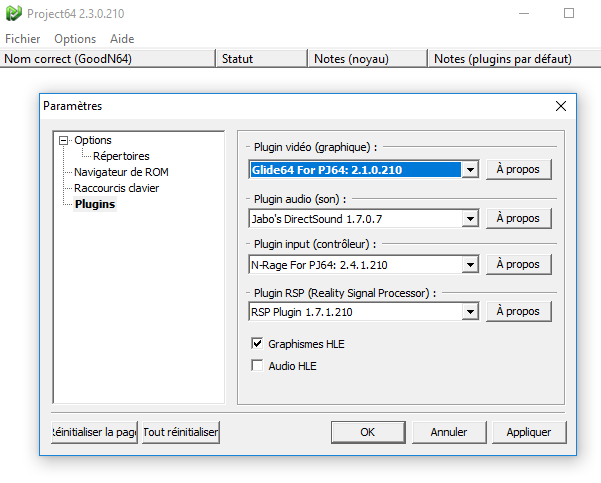
Task: Open À propos for video plugin
Action: 519,169
